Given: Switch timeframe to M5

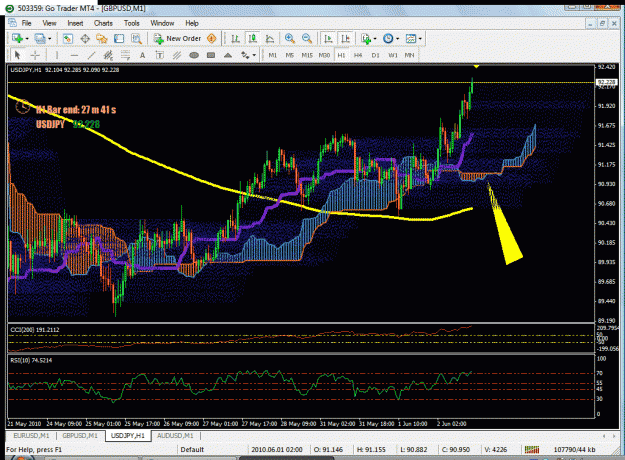Looking at the screenshot, I should 290,55.
